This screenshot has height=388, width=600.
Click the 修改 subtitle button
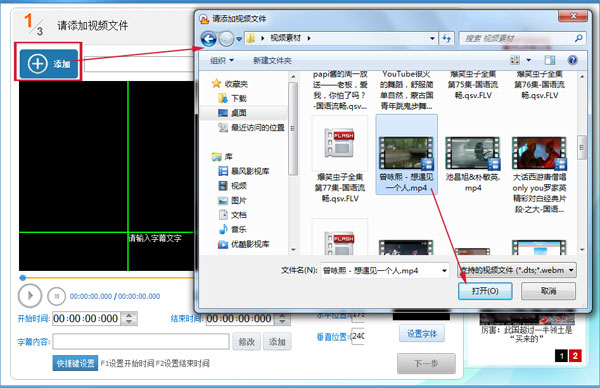point(247,342)
